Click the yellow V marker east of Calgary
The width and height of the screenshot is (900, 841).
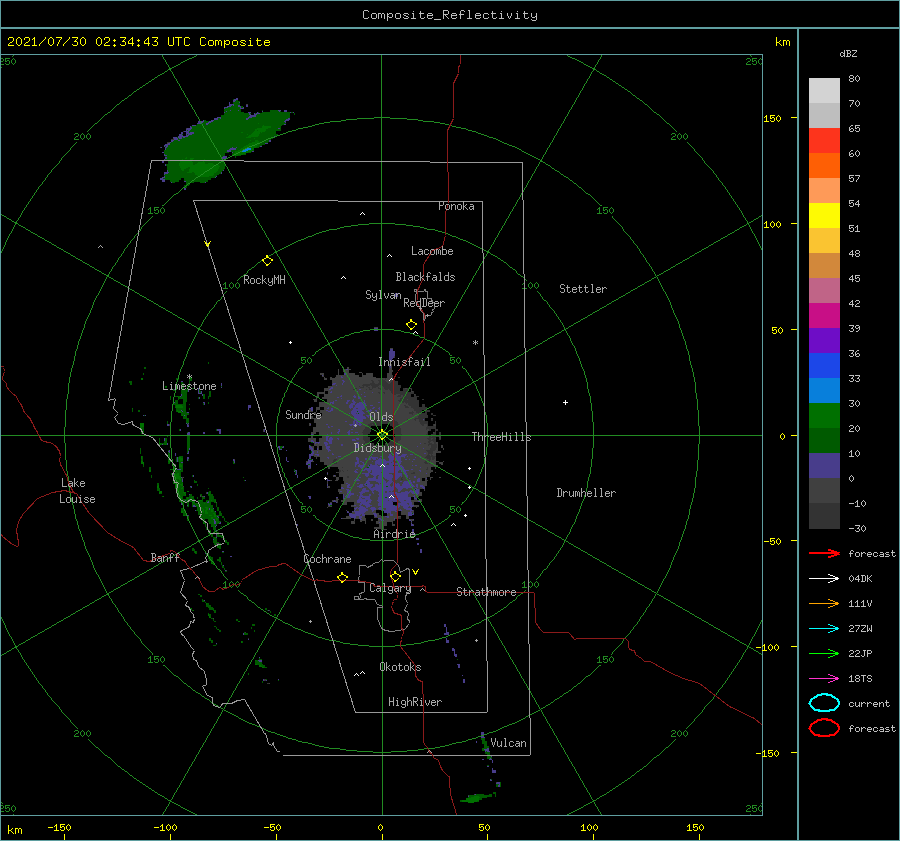tap(415, 572)
